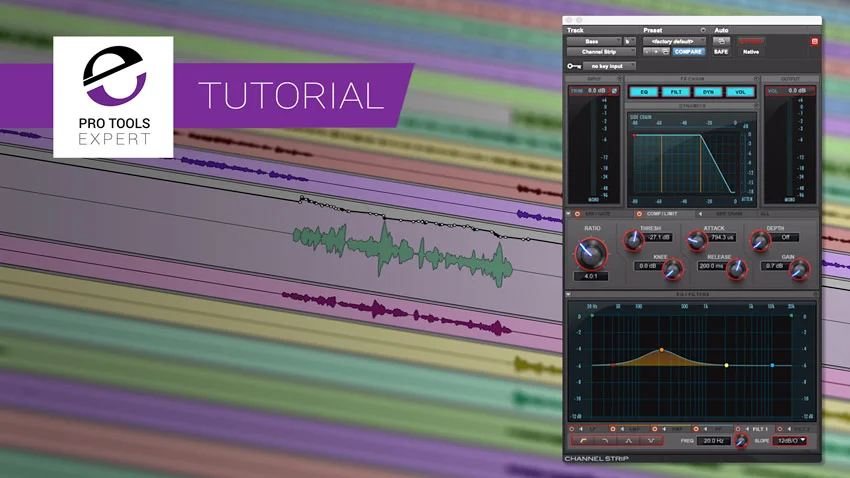The width and height of the screenshot is (850, 478).
Task: Toggle the LMF band enable circle
Action: [x=613, y=429]
